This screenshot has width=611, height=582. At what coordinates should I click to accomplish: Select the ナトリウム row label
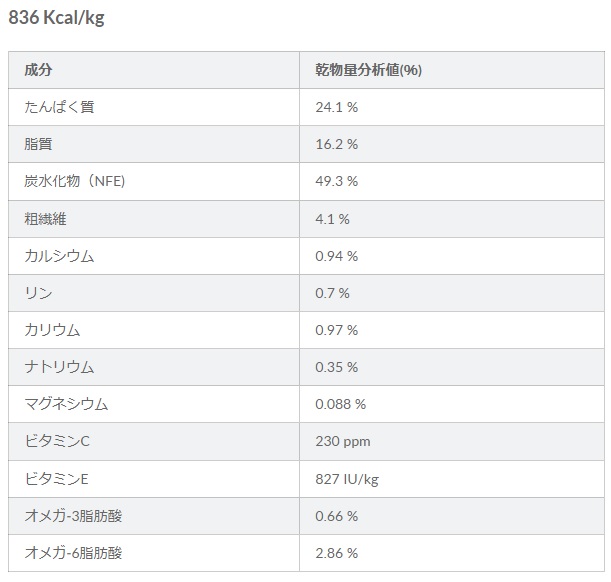pos(59,367)
